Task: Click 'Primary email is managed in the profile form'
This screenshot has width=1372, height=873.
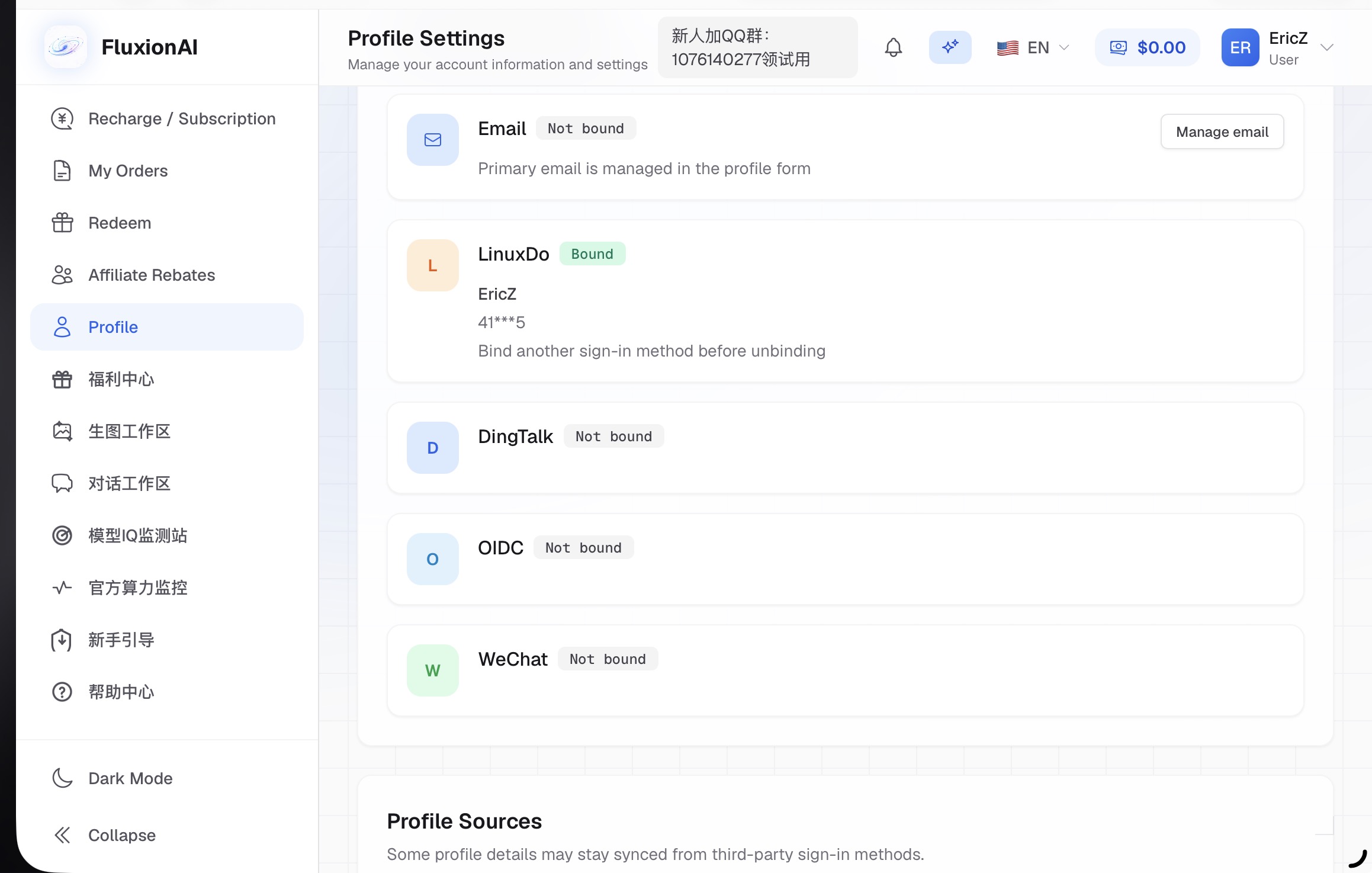Action: click(x=644, y=168)
